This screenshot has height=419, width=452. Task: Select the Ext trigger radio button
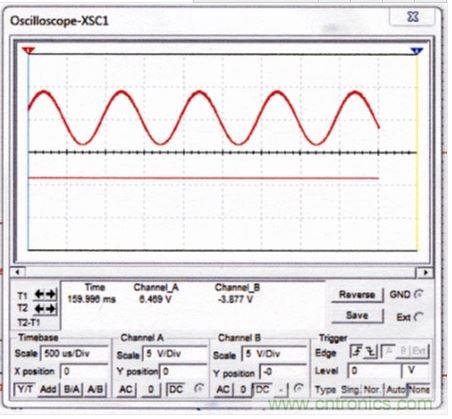pyautogui.click(x=419, y=317)
